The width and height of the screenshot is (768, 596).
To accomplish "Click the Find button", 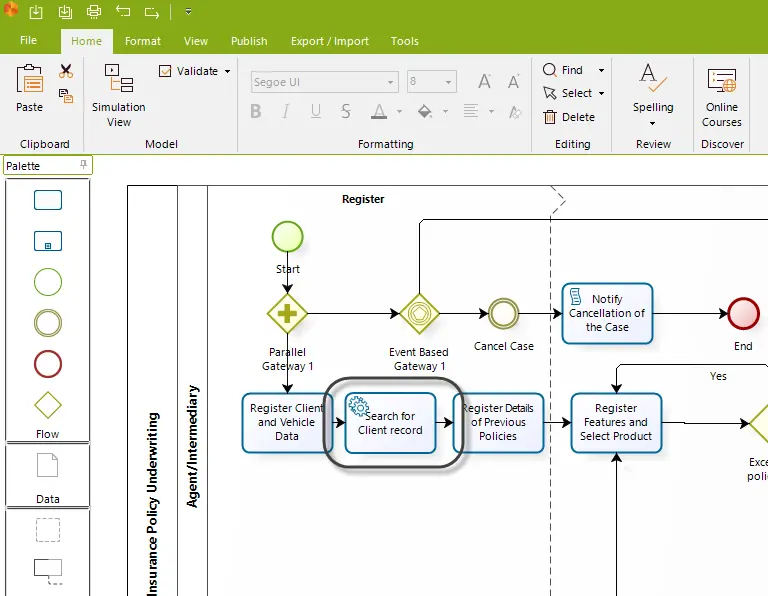I will pos(563,70).
